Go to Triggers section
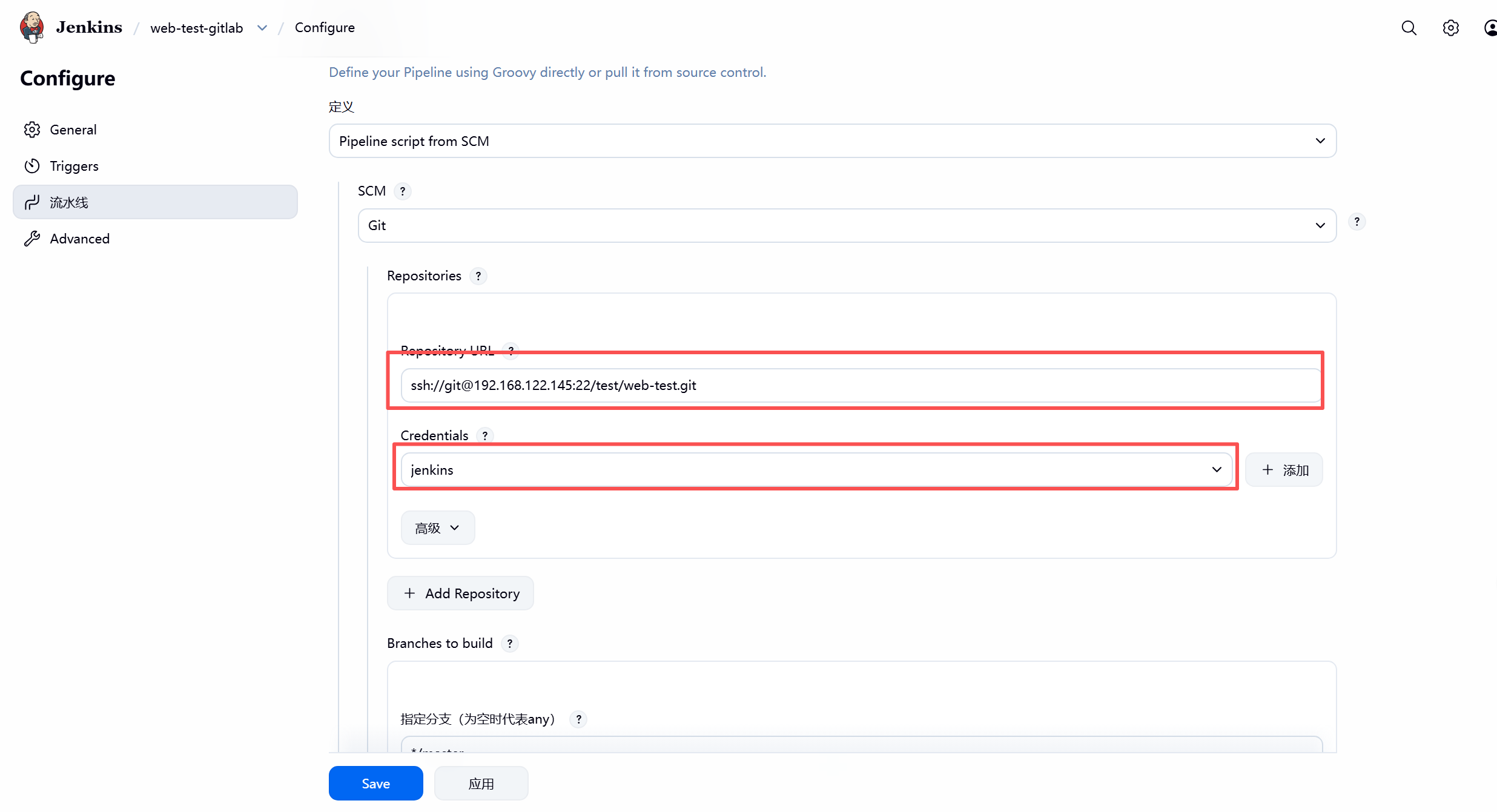 coord(155,166)
